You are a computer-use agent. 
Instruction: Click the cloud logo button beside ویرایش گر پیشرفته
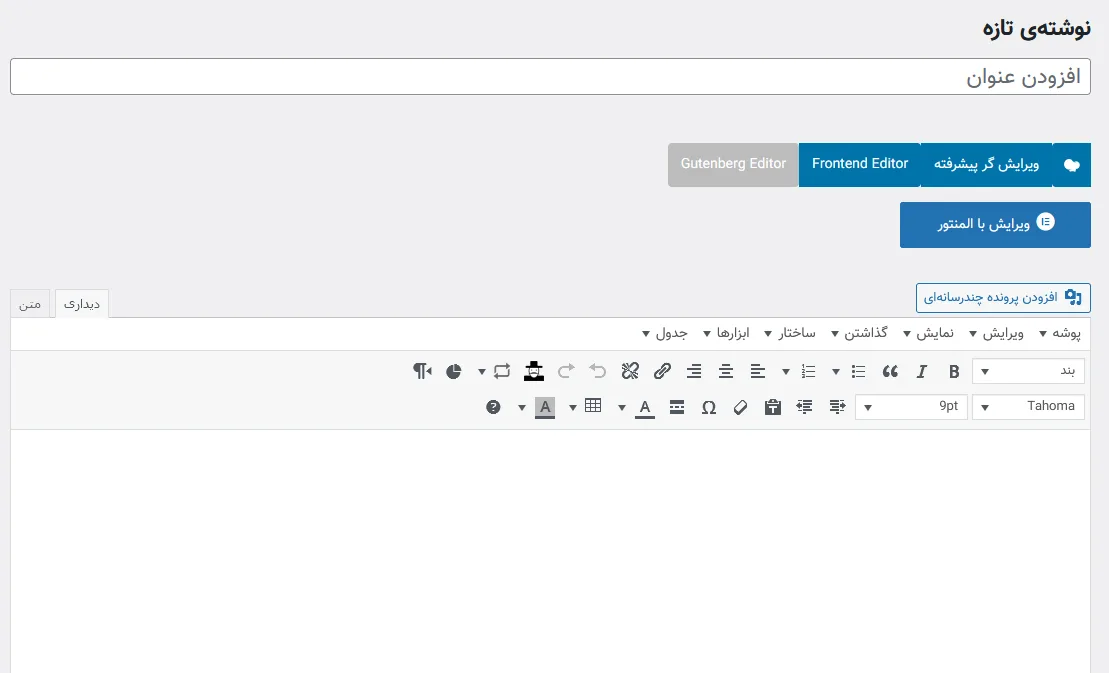tap(1072, 165)
